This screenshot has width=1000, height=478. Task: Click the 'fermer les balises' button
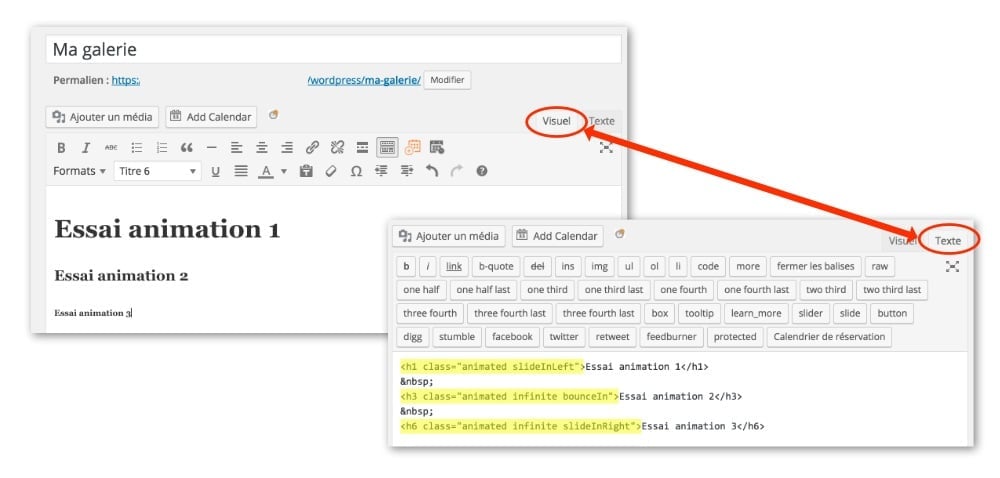click(x=816, y=266)
